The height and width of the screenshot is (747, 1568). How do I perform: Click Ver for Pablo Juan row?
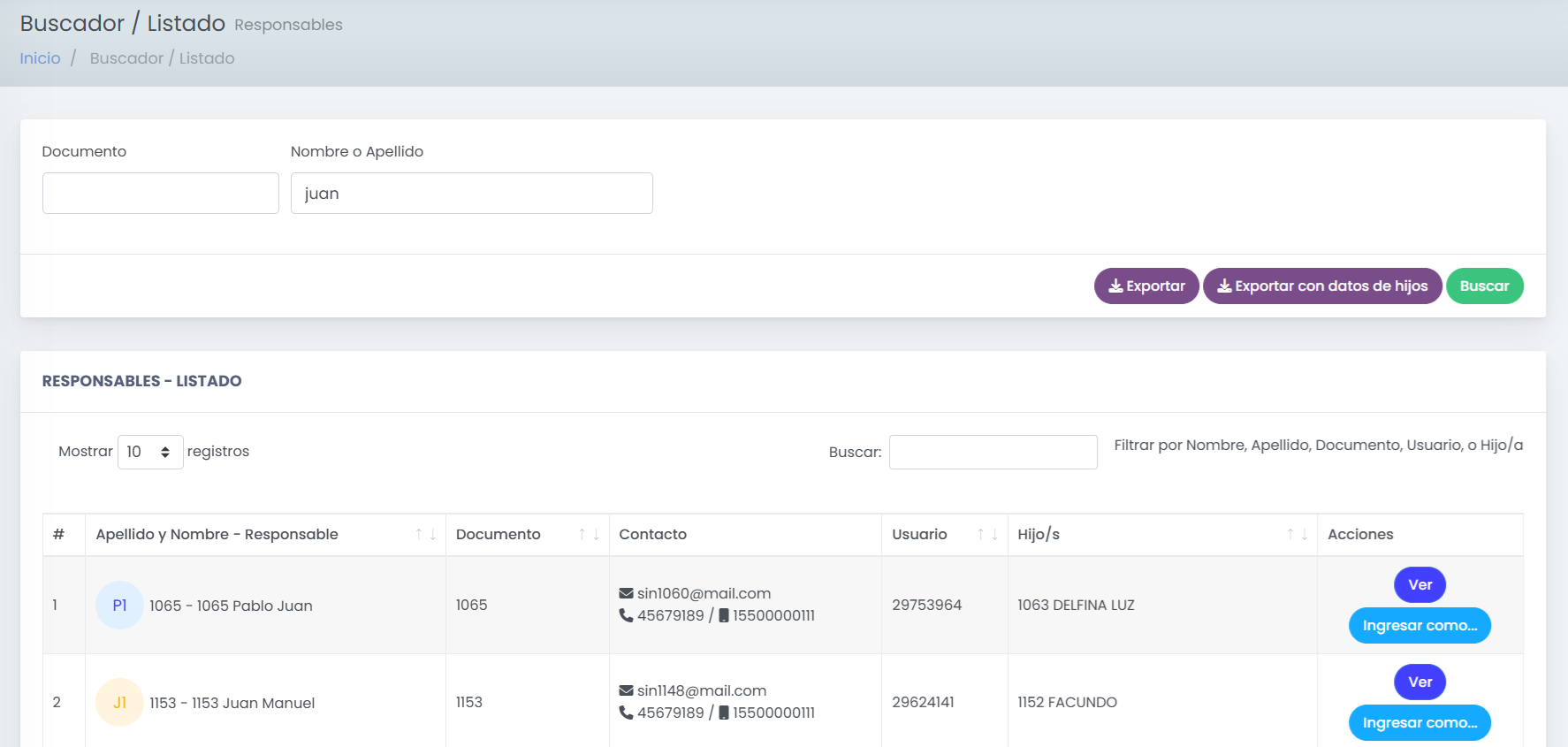1420,584
